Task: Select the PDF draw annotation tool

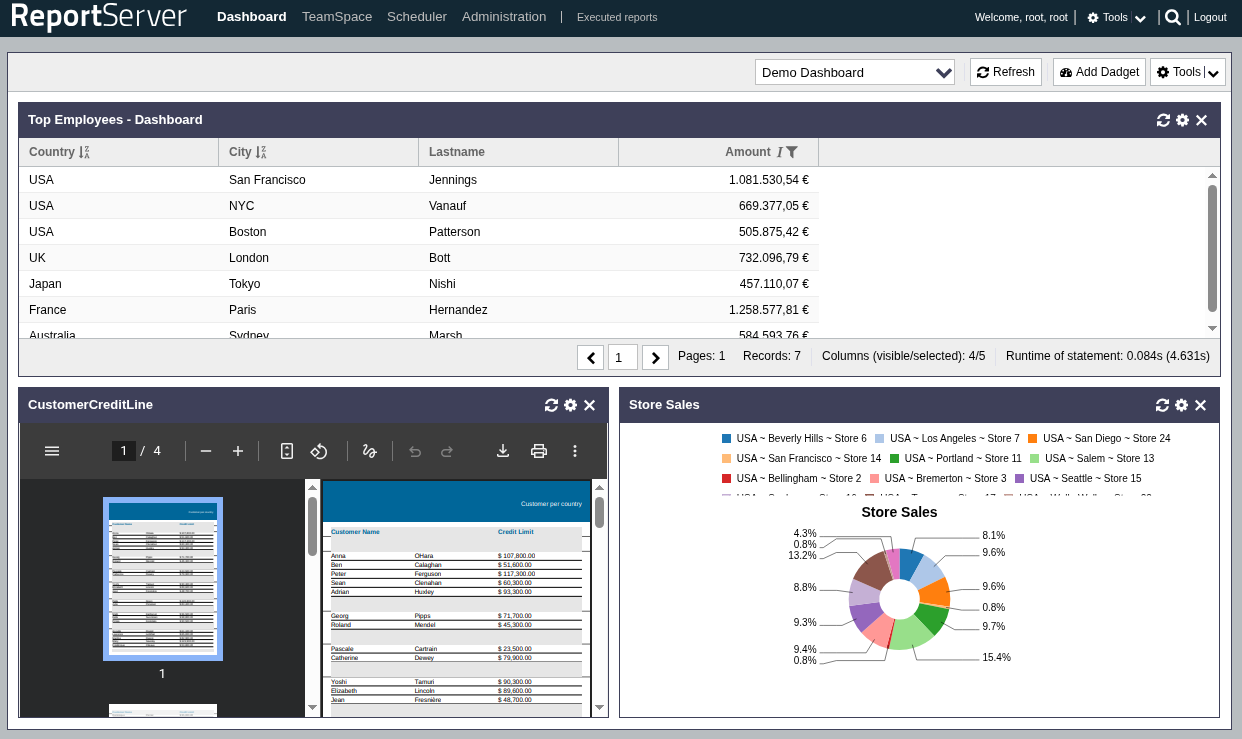Action: tap(369, 451)
